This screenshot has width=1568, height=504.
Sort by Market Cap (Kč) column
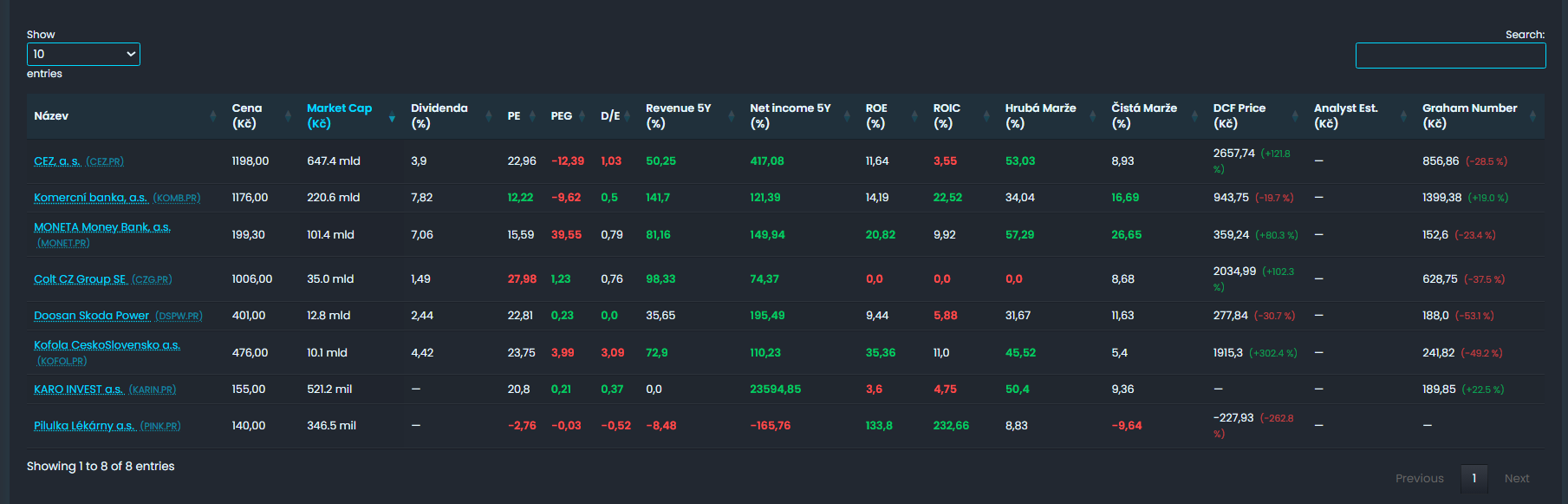tap(351, 116)
